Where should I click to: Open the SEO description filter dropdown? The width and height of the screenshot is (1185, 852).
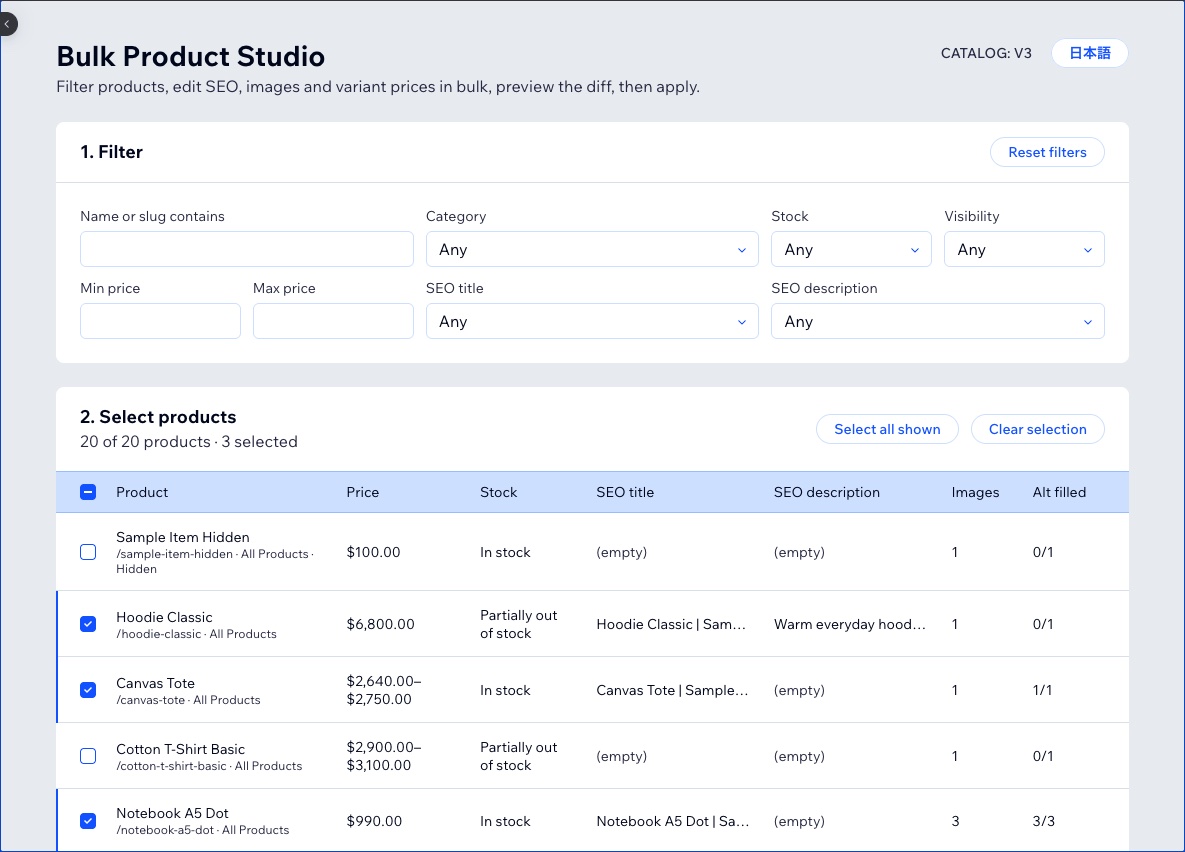tap(937, 321)
